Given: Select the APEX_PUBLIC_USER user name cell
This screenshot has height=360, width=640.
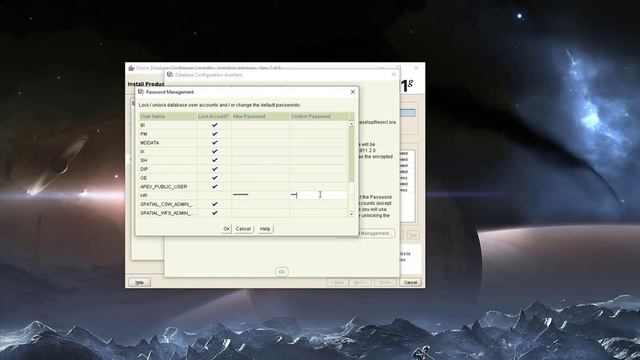Looking at the screenshot, I should [168, 187].
